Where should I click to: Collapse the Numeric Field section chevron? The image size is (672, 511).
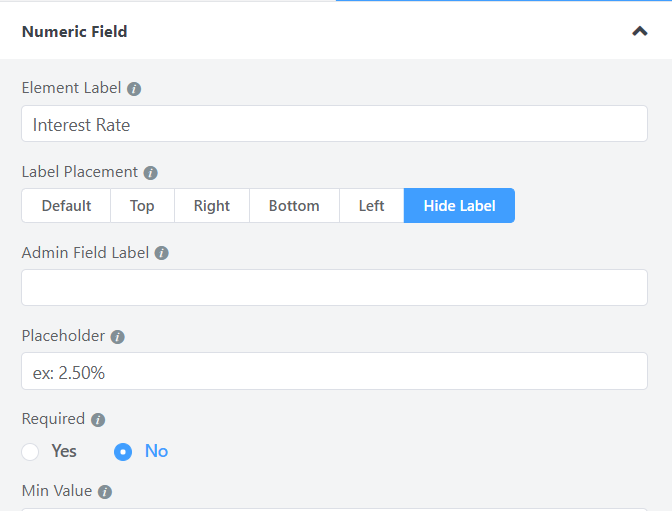[640, 31]
